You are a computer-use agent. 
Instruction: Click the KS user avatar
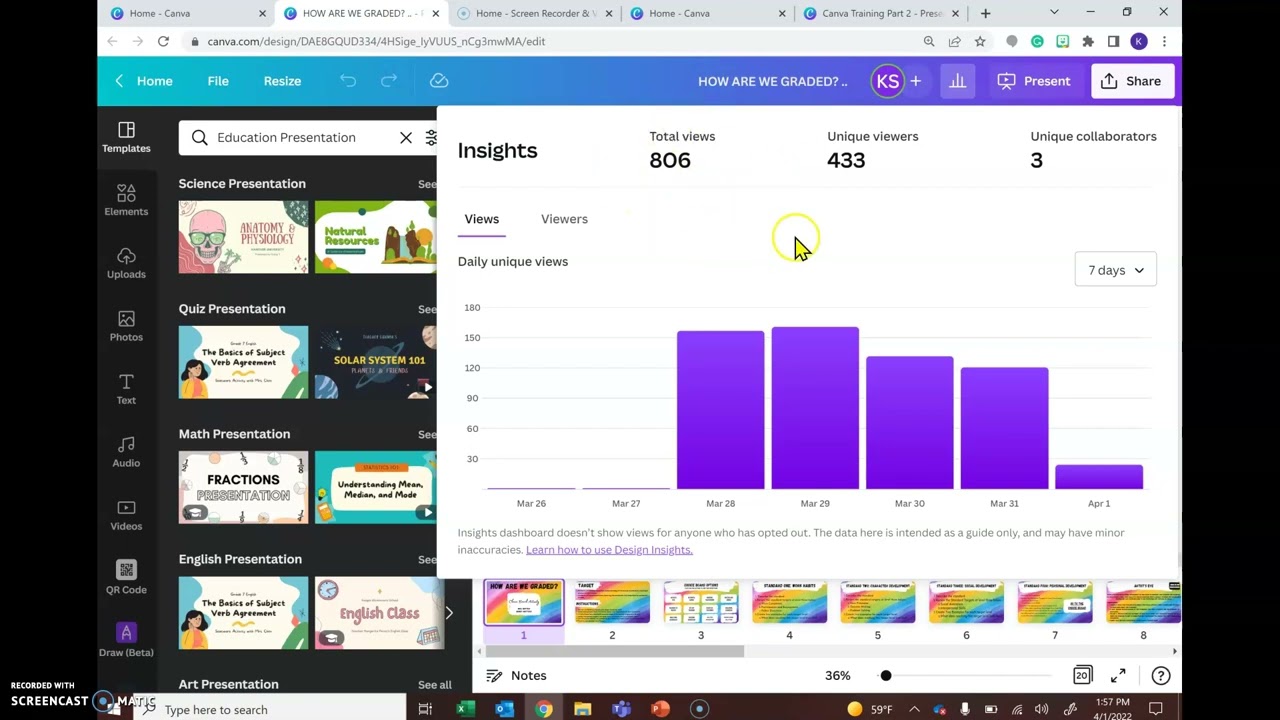[x=887, y=81]
